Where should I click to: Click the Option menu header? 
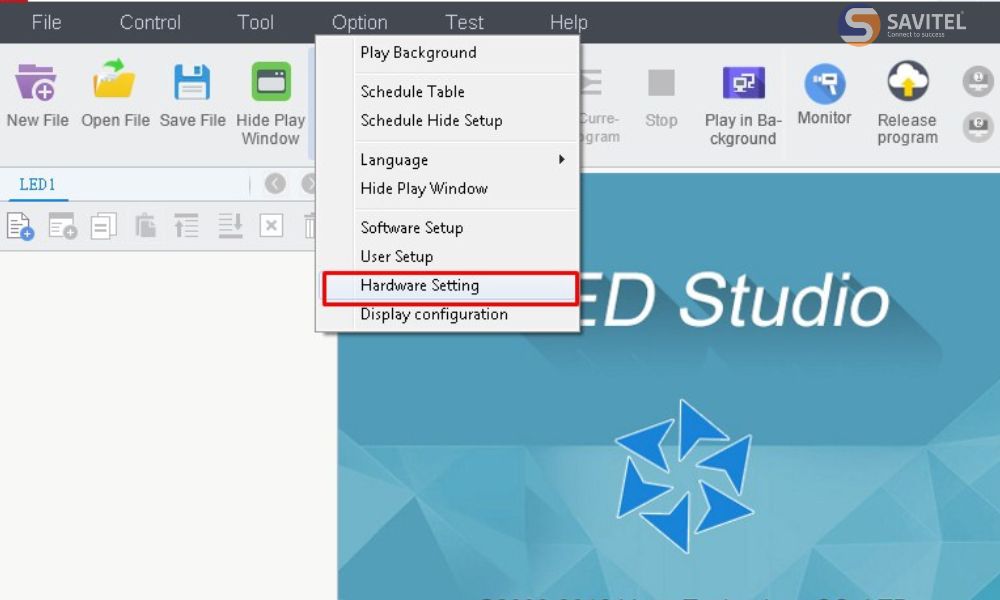(x=359, y=23)
